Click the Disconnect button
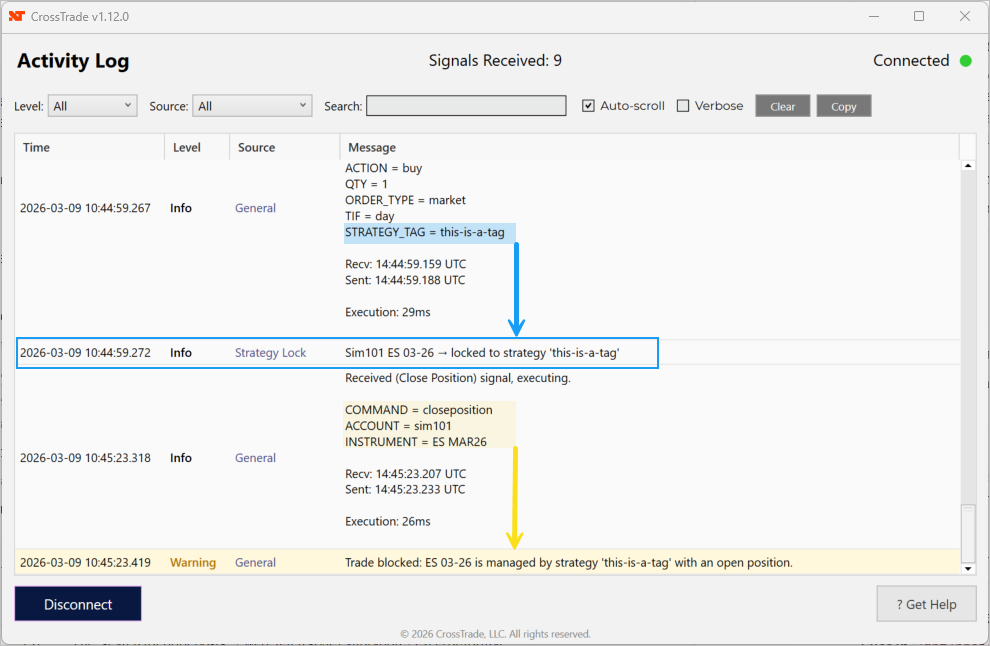Screen dimensions: 990x646 click(78, 604)
